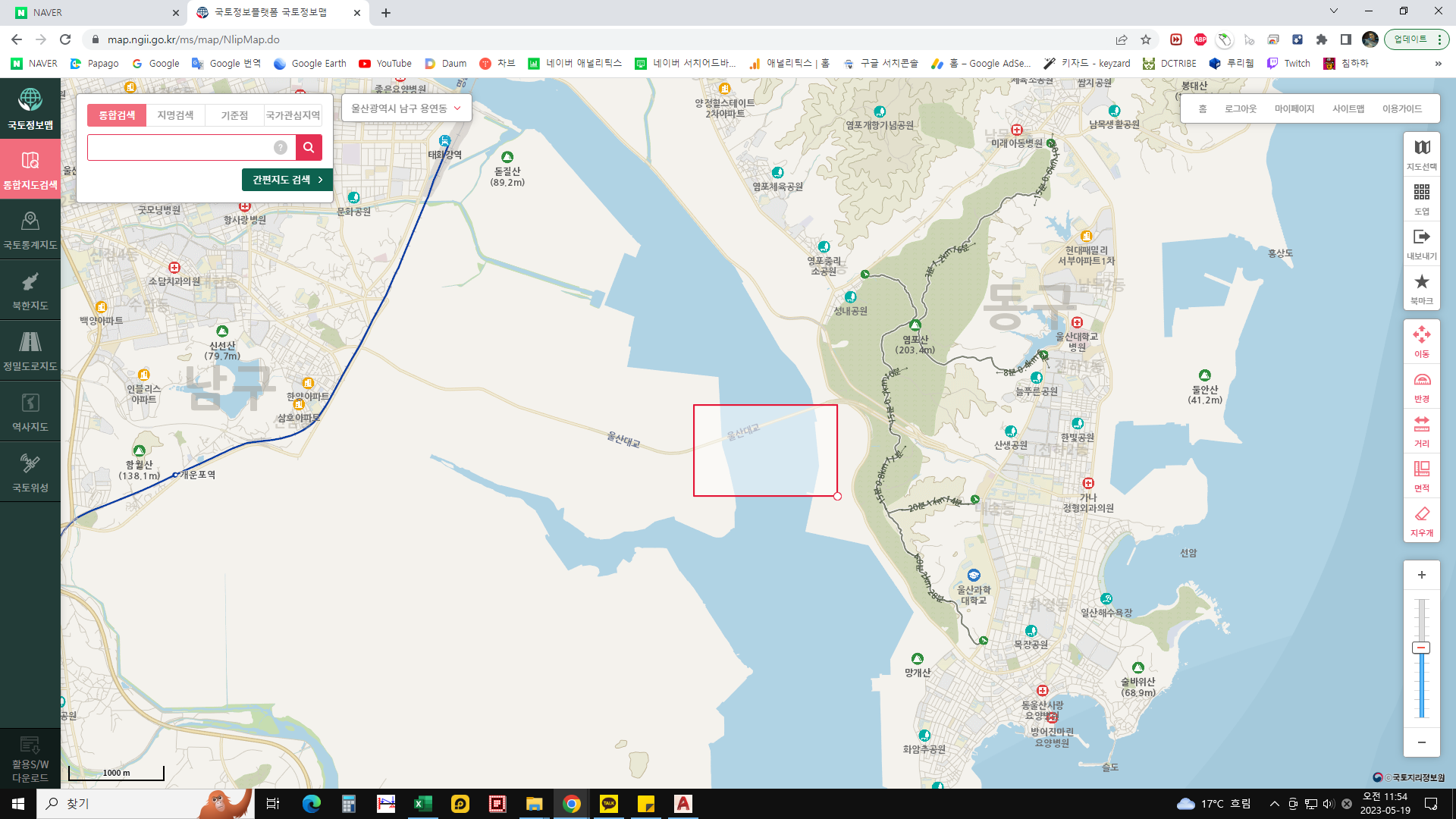Click the integrated search input field
This screenshot has height=819, width=1456.
tap(180, 147)
